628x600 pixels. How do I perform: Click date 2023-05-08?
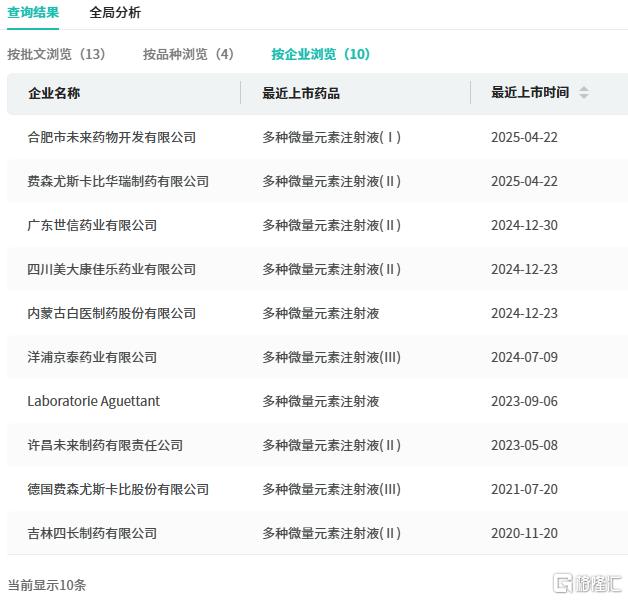coord(524,445)
